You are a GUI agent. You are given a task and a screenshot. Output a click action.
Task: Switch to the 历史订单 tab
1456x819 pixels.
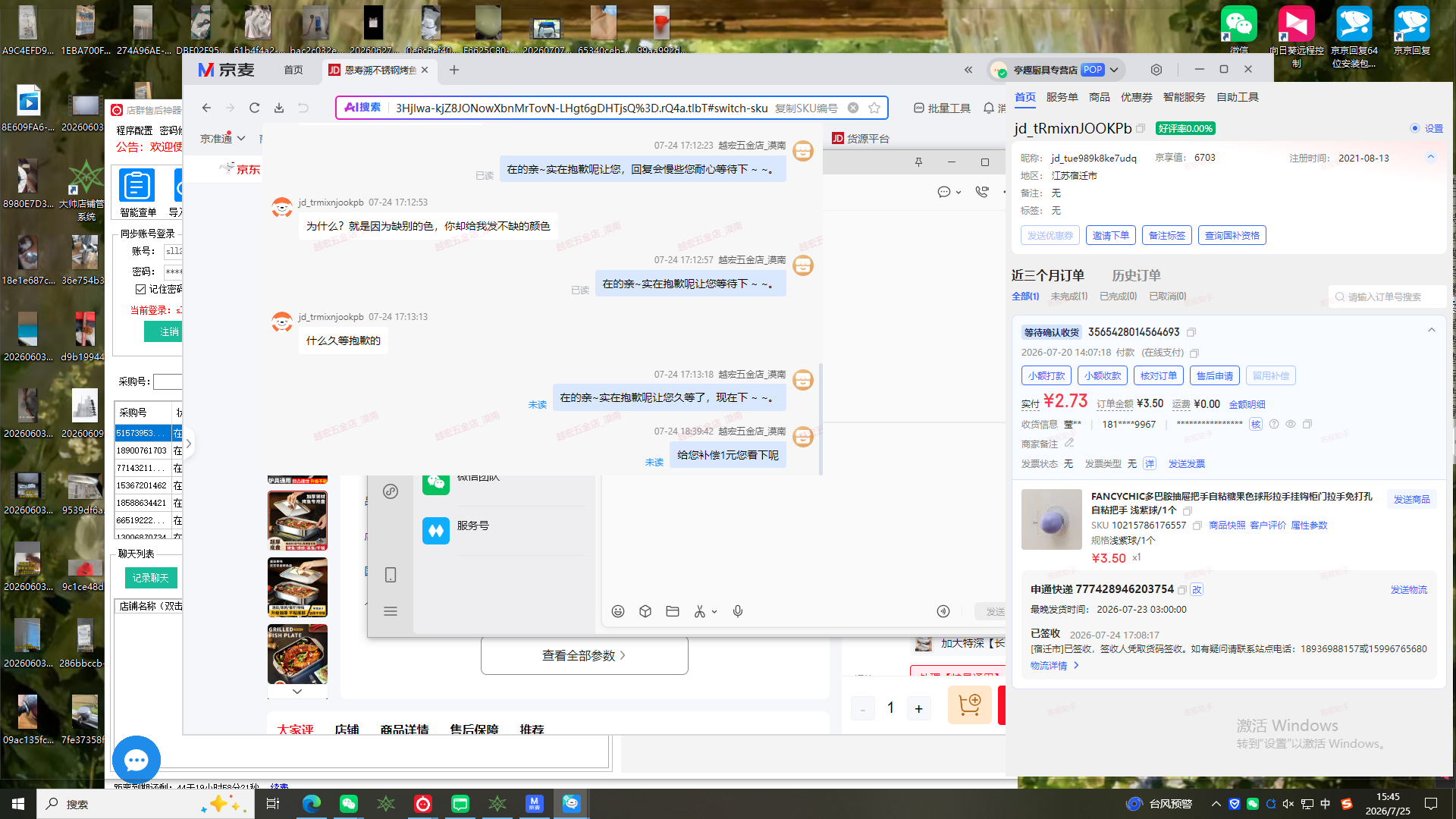pyautogui.click(x=1136, y=275)
